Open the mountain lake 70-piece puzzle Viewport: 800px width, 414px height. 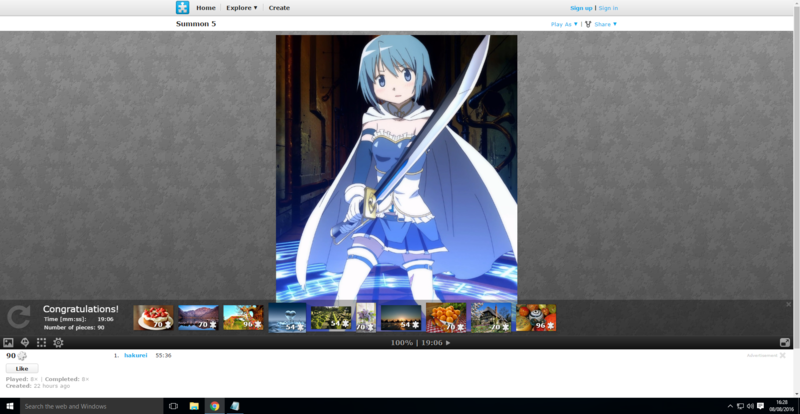click(x=198, y=318)
